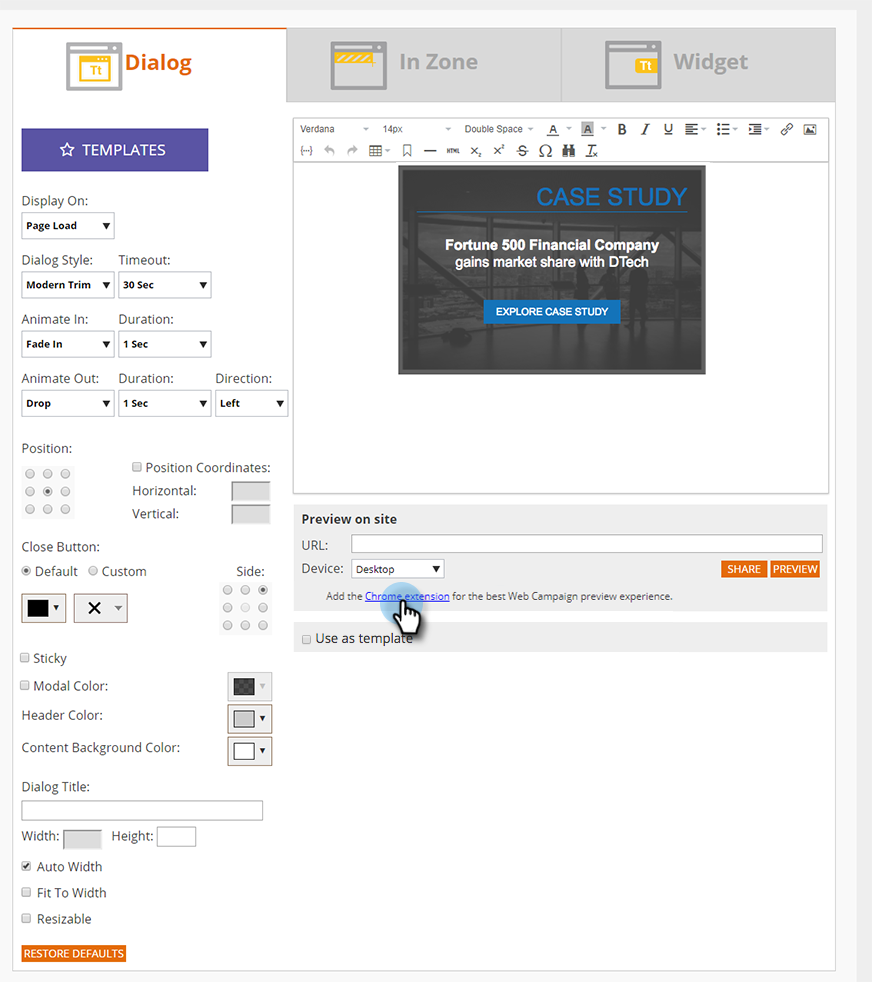Select the Default close button radio

[26, 571]
